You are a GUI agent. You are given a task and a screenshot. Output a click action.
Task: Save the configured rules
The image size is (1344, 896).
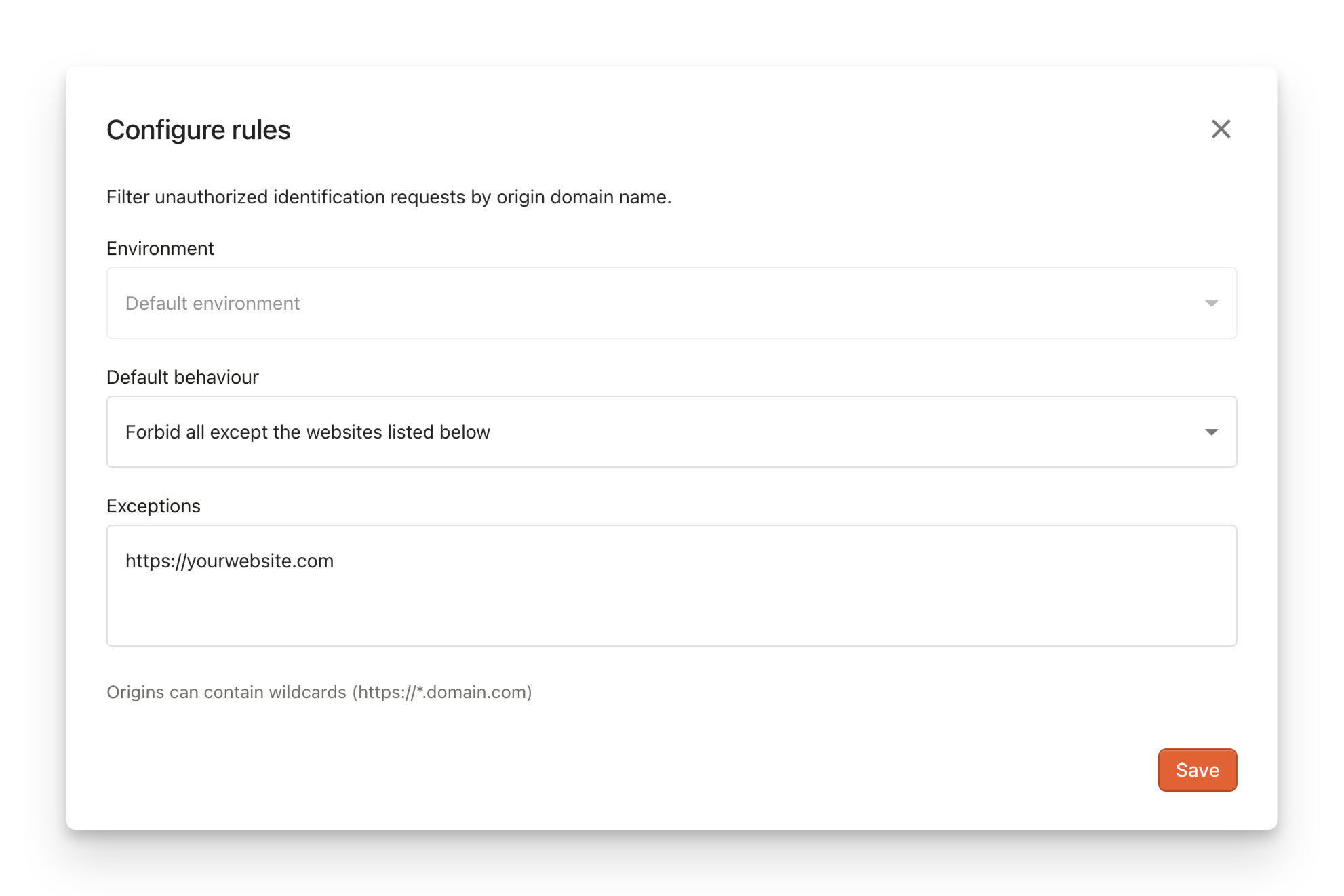coord(1198,769)
